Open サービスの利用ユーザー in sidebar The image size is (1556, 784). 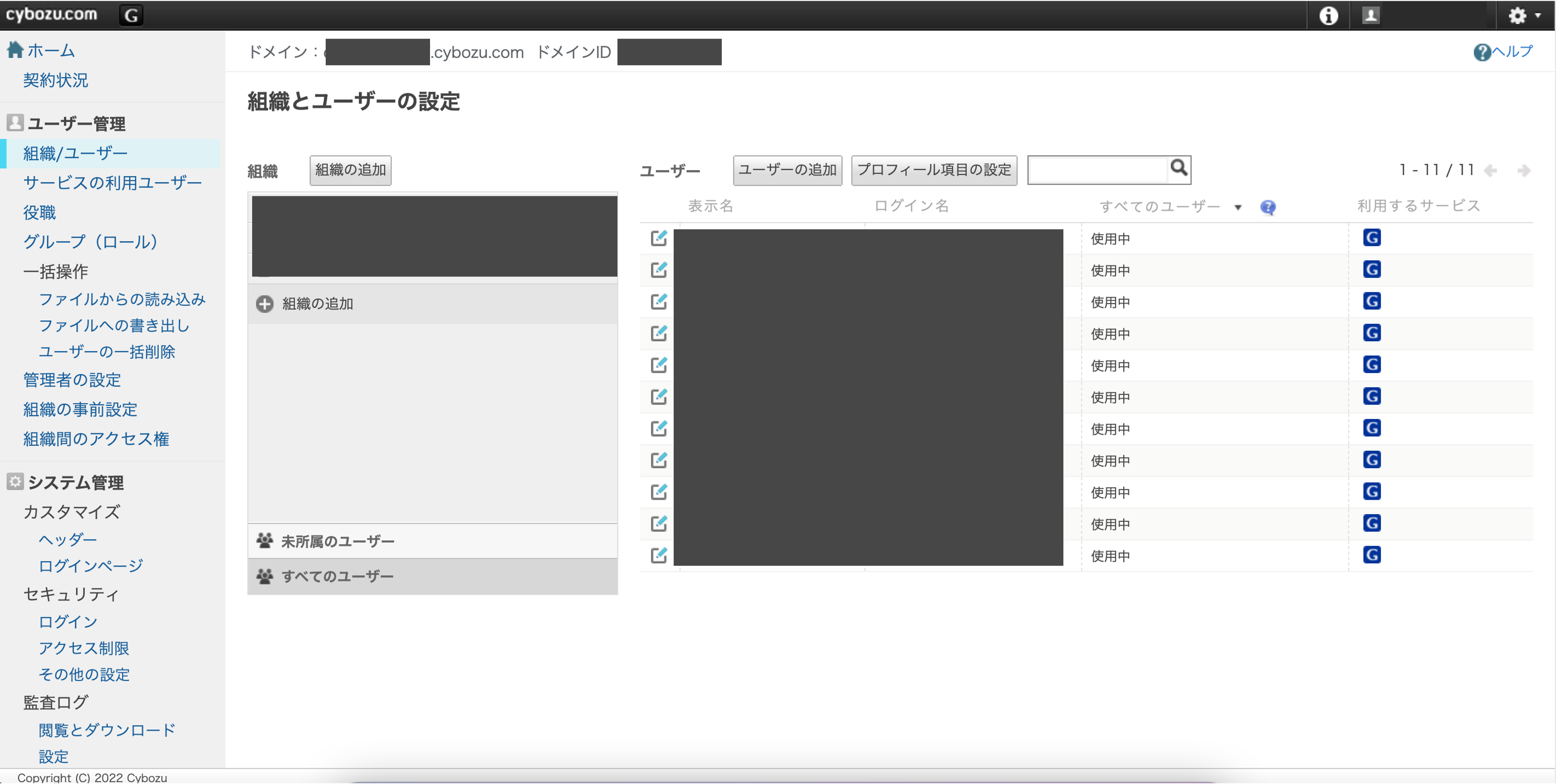(112, 183)
